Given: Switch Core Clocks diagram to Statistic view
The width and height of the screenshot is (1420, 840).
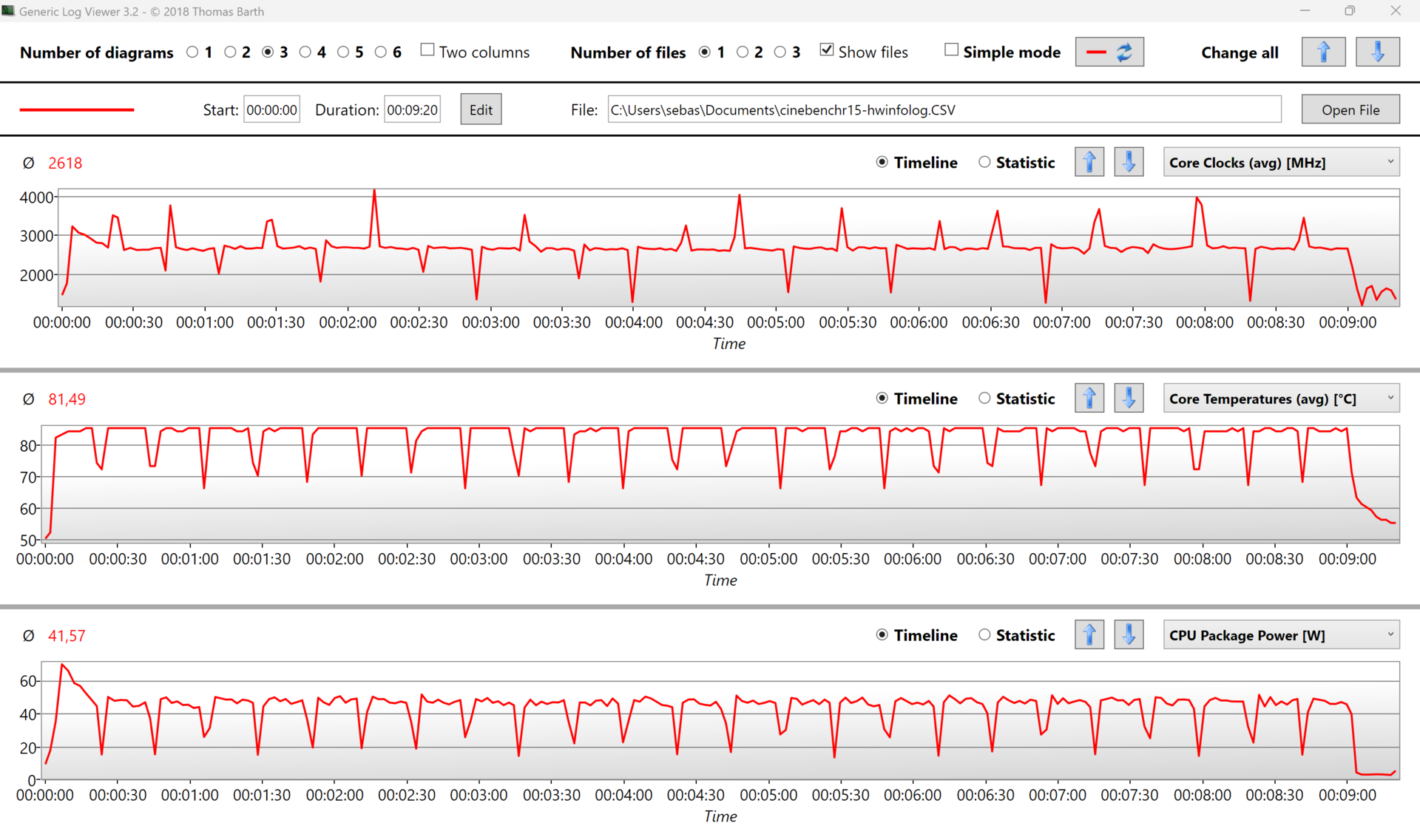Looking at the screenshot, I should (984, 162).
